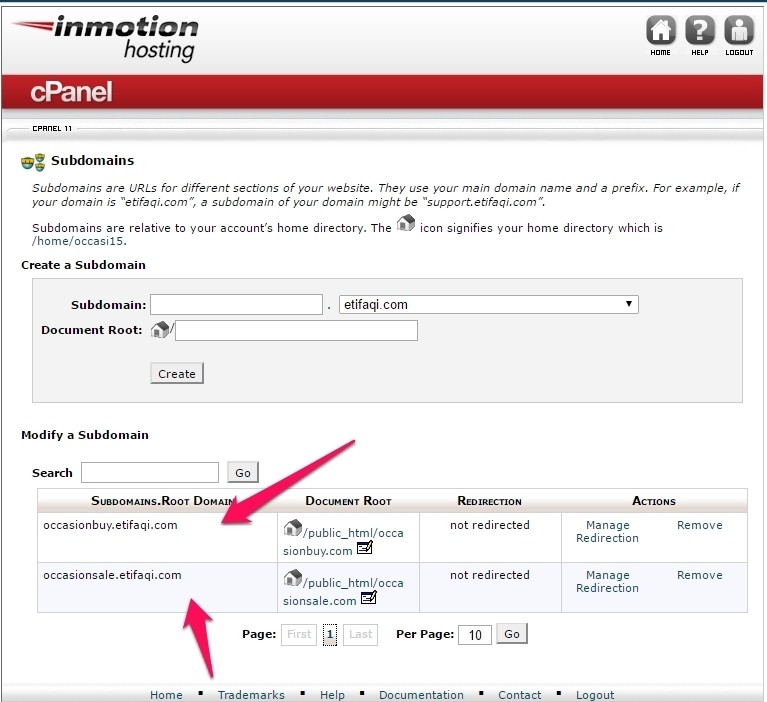Open Documentation link in footer
Screen dimensions: 767x702
[421, 695]
